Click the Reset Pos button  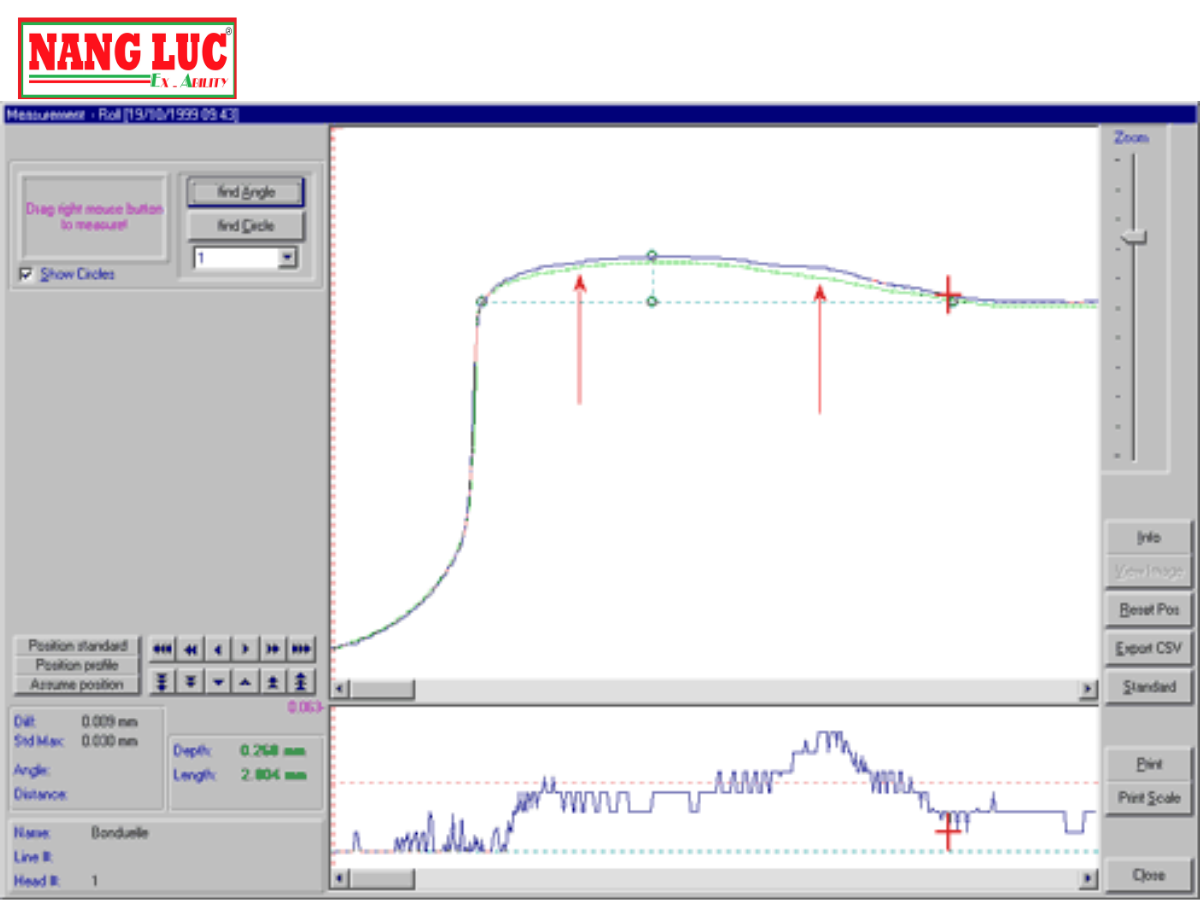pos(1149,609)
